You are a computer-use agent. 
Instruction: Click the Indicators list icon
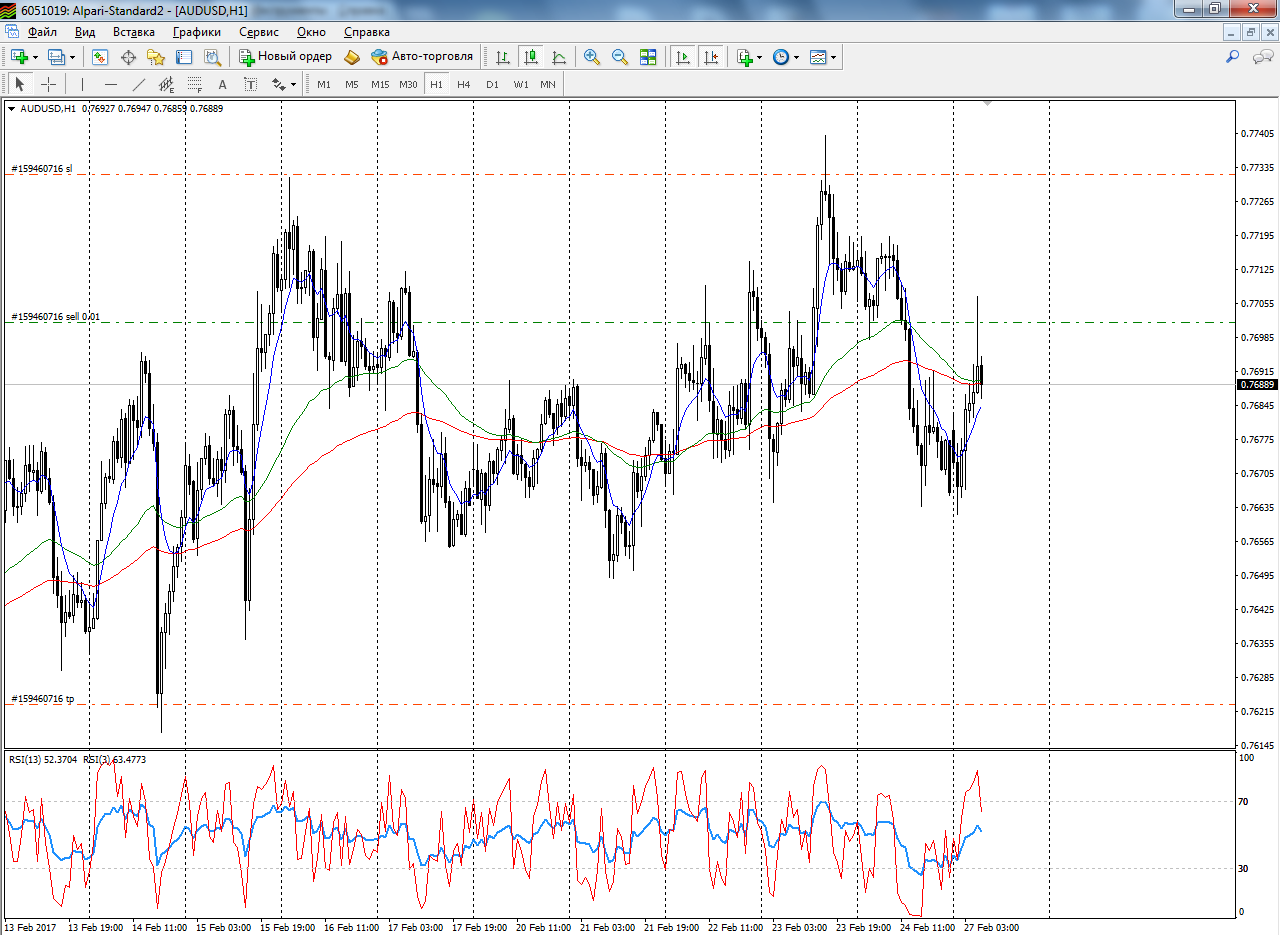[x=744, y=57]
